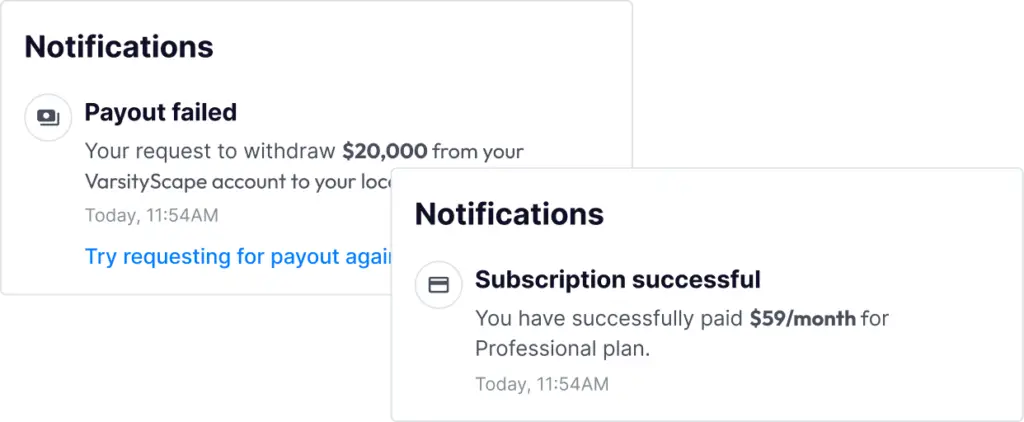Viewport: 1024px width, 422px height.
Task: Select the Professional plan. text
Action: [x=562, y=349]
